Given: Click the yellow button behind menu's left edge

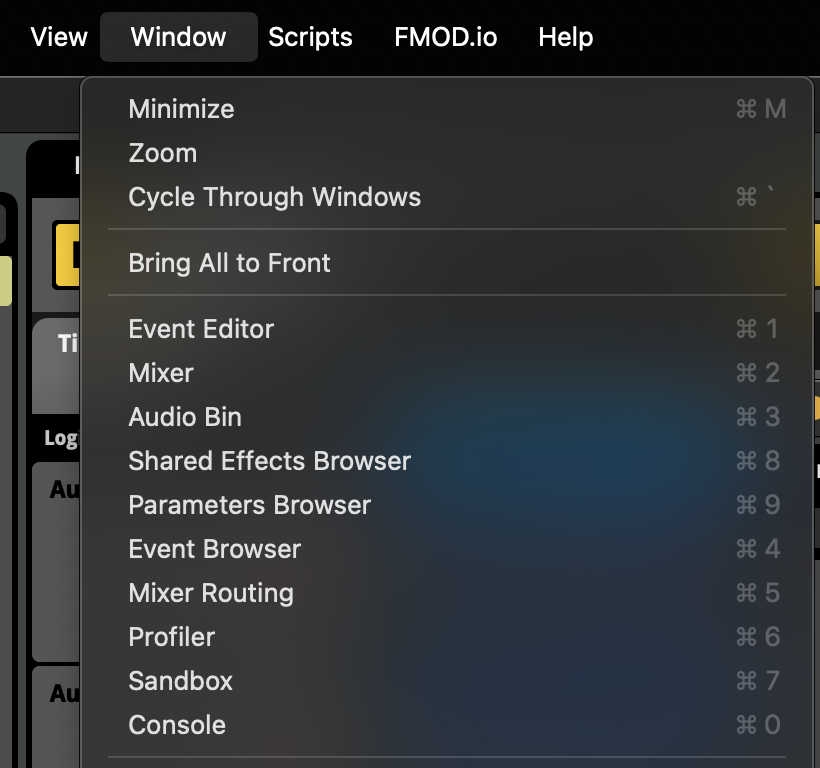Looking at the screenshot, I should click(x=67, y=253).
